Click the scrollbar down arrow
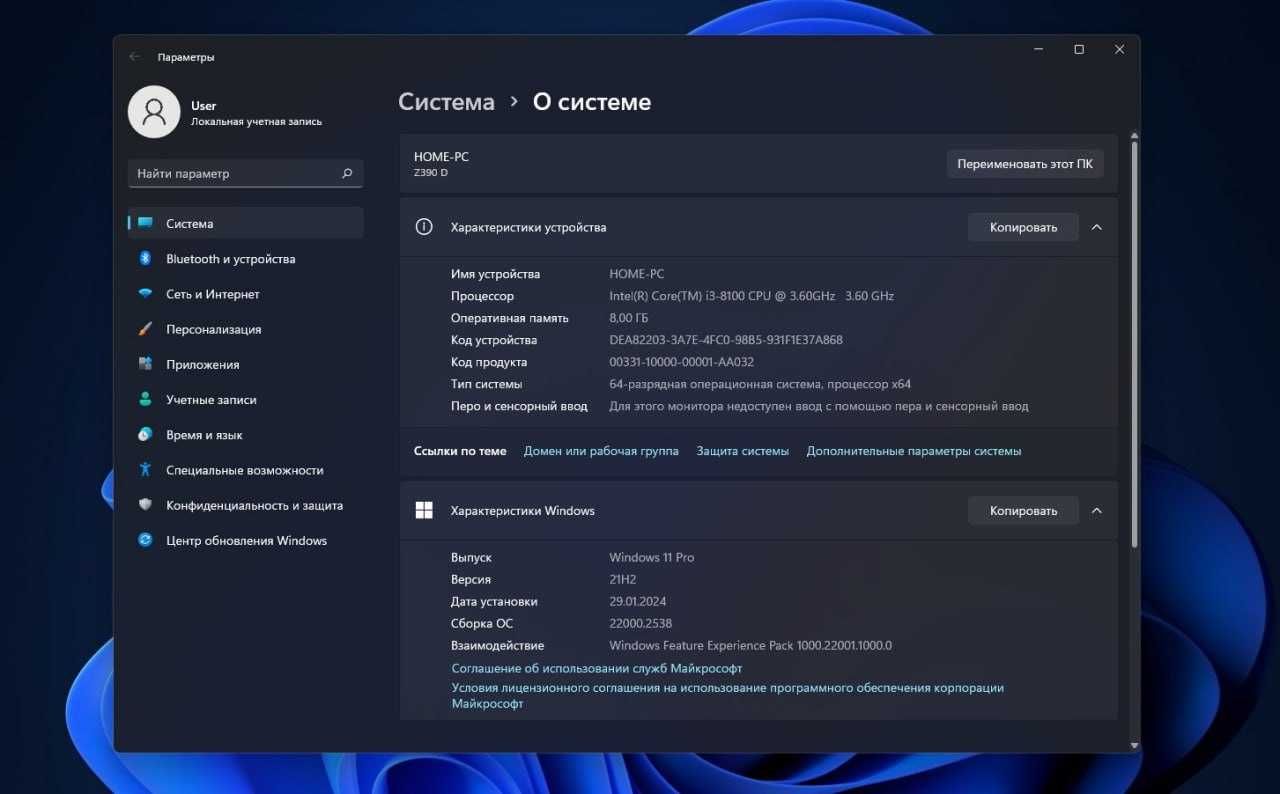Image resolution: width=1280 pixels, height=794 pixels. (x=1134, y=745)
